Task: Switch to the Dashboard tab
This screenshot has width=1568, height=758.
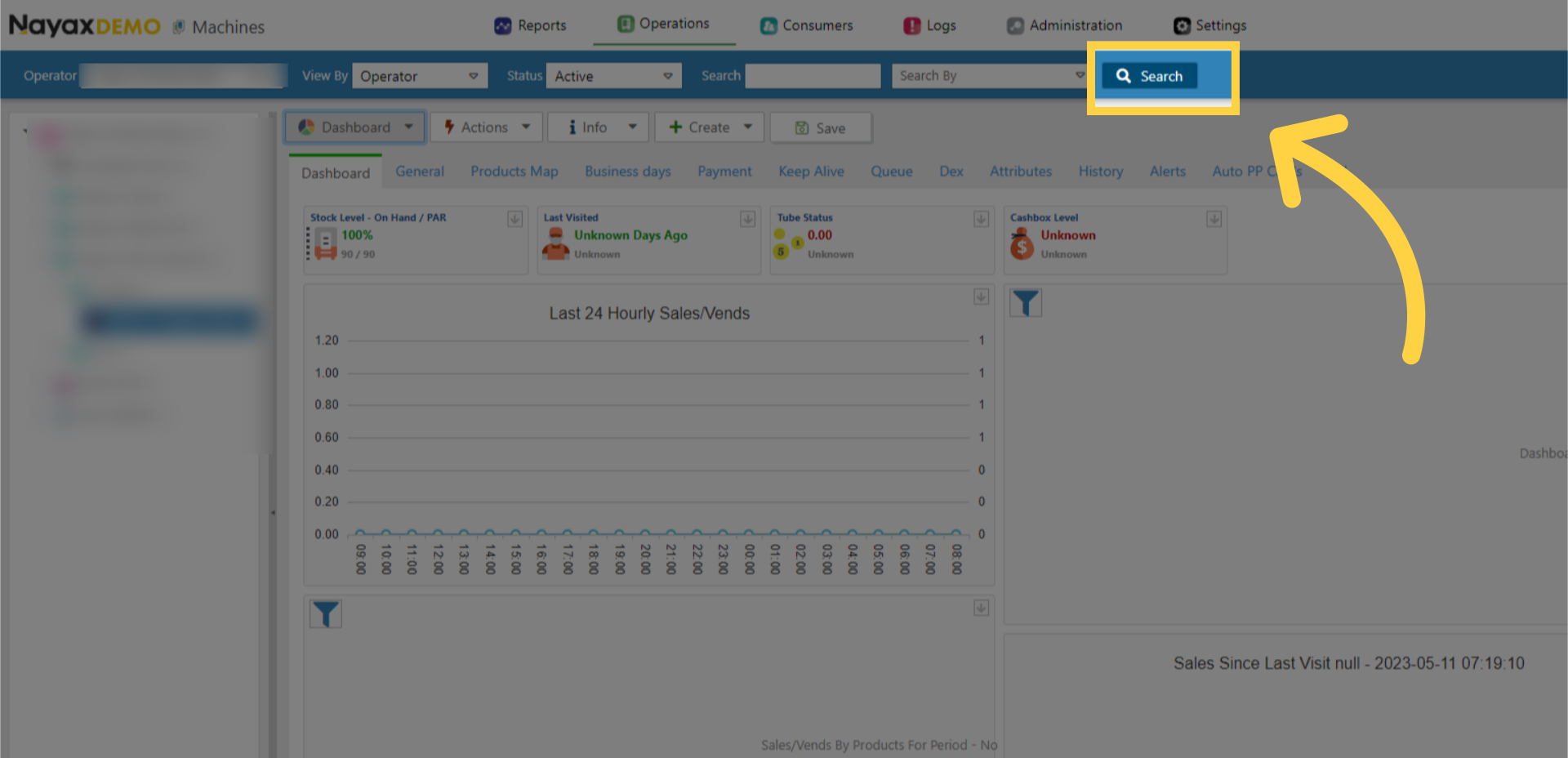Action: tap(336, 173)
